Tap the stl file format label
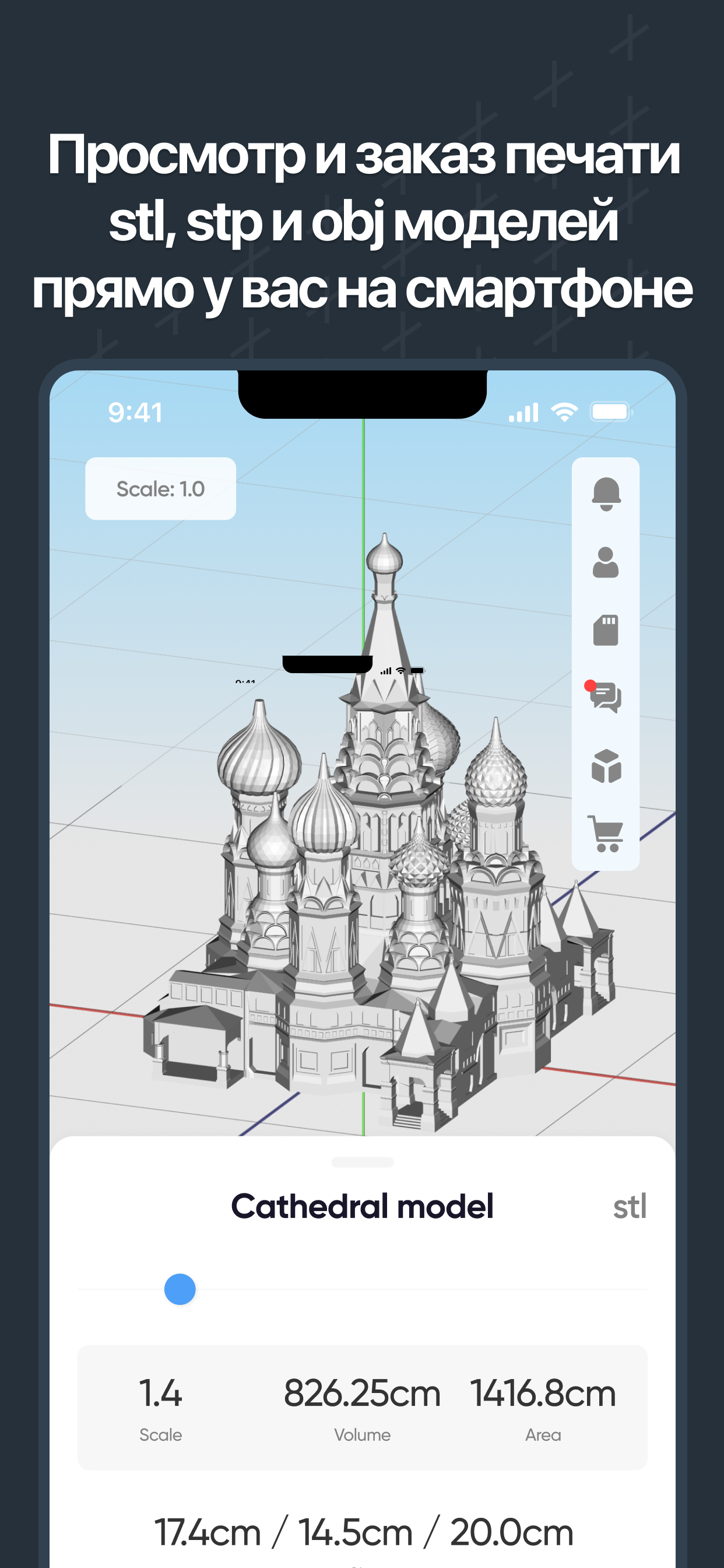The width and height of the screenshot is (724, 1568). coord(630,1206)
